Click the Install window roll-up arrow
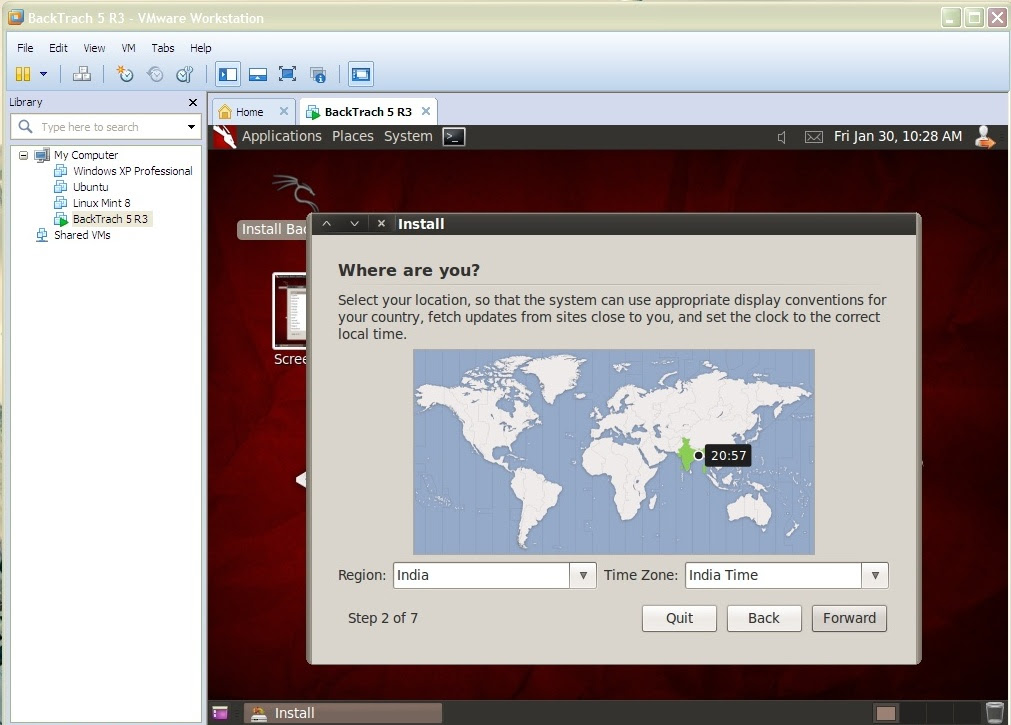Image resolution: width=1011 pixels, height=725 pixels. click(327, 224)
